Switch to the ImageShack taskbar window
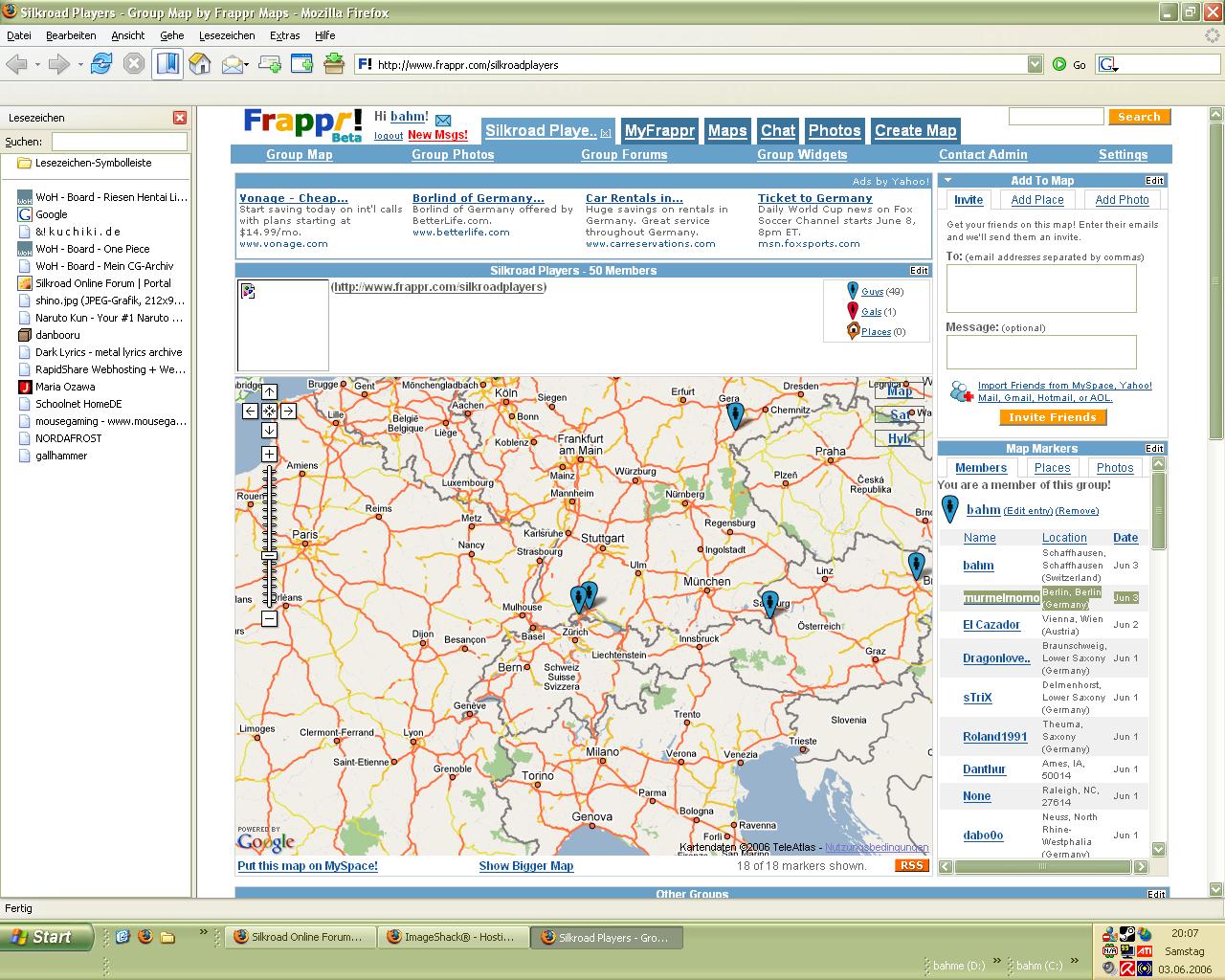The image size is (1225, 980). [455, 937]
